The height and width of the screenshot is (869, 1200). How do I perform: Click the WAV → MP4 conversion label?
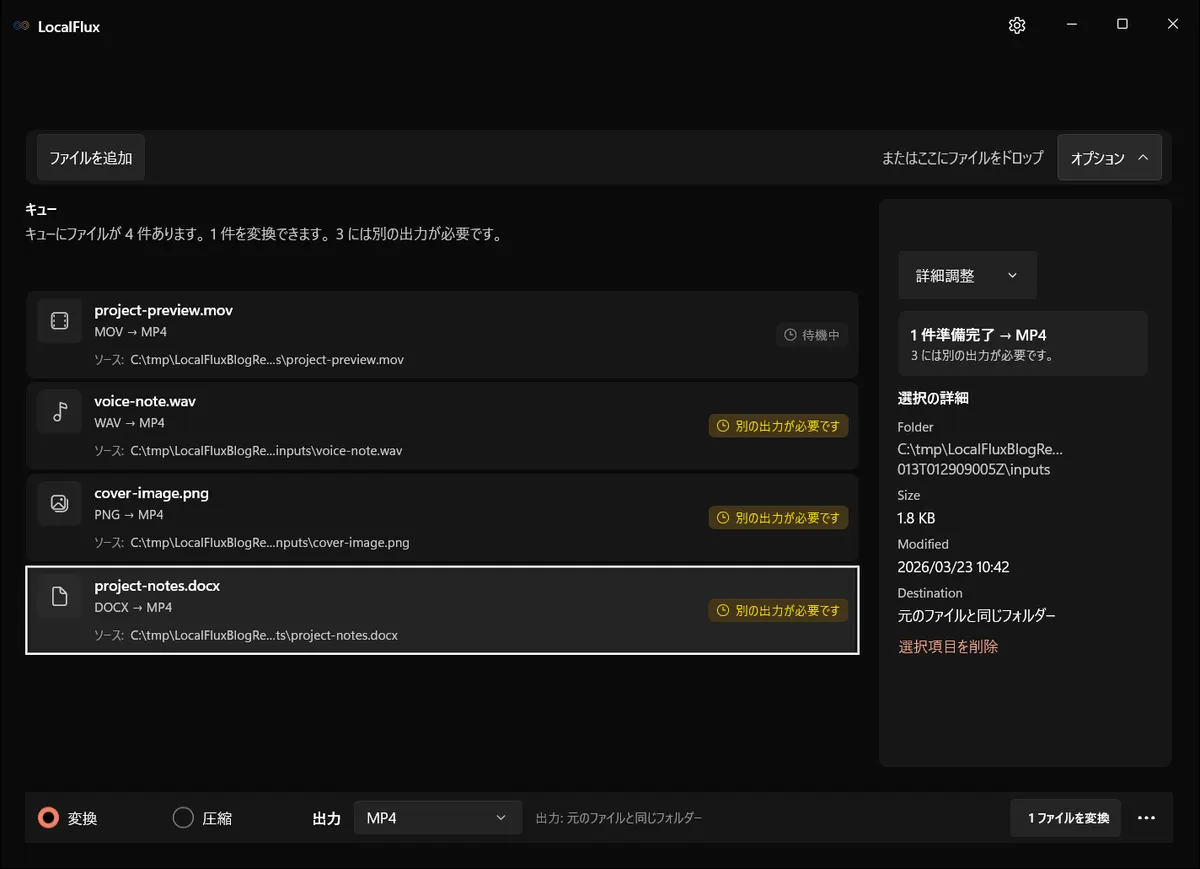pyautogui.click(x=130, y=423)
